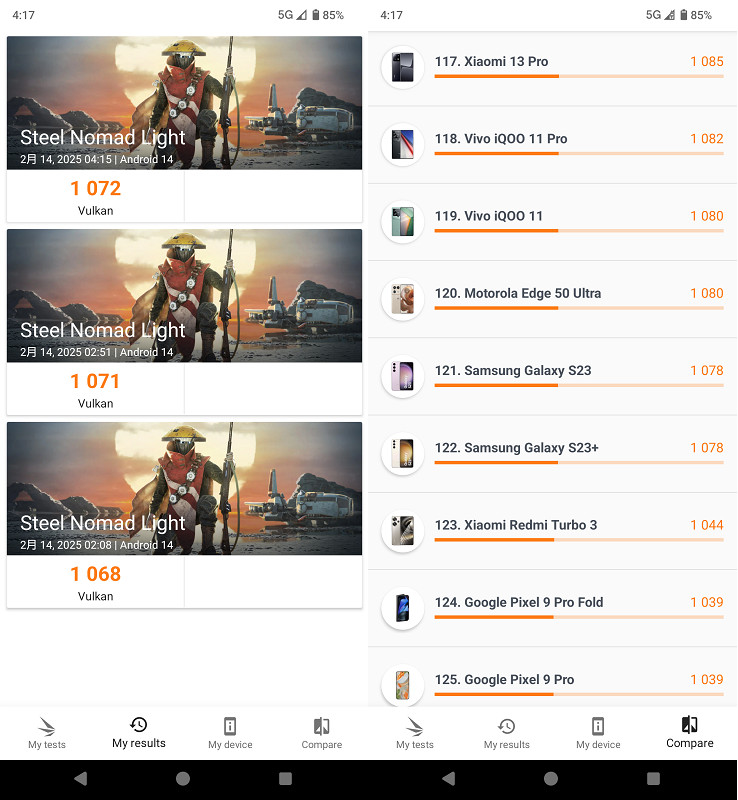The height and width of the screenshot is (800, 738).
Task: Tap Motorola Edge 50 Ultra score bar
Action: pos(579,308)
